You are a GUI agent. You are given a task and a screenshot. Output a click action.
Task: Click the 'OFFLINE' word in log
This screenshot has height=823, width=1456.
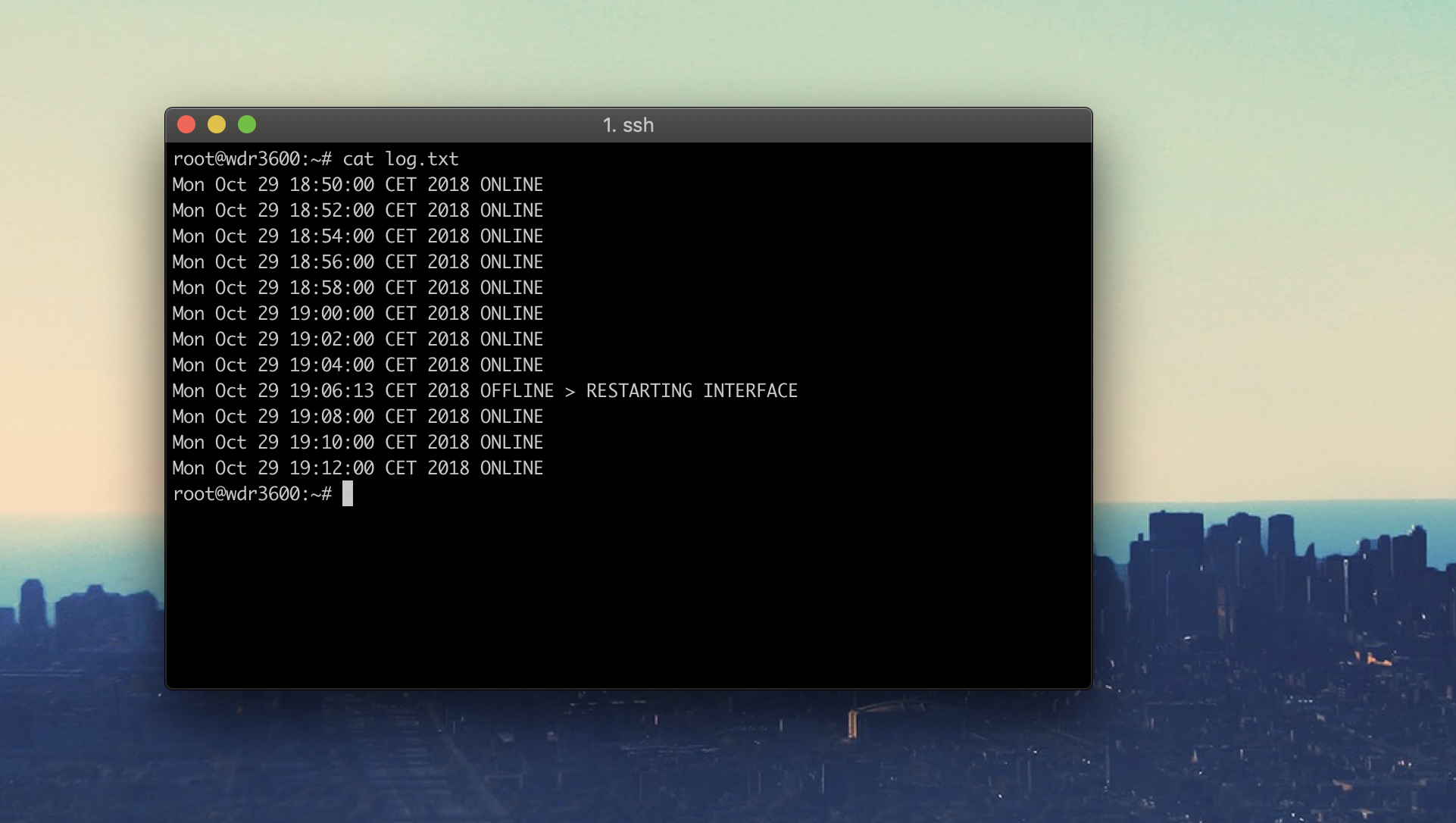click(x=517, y=391)
